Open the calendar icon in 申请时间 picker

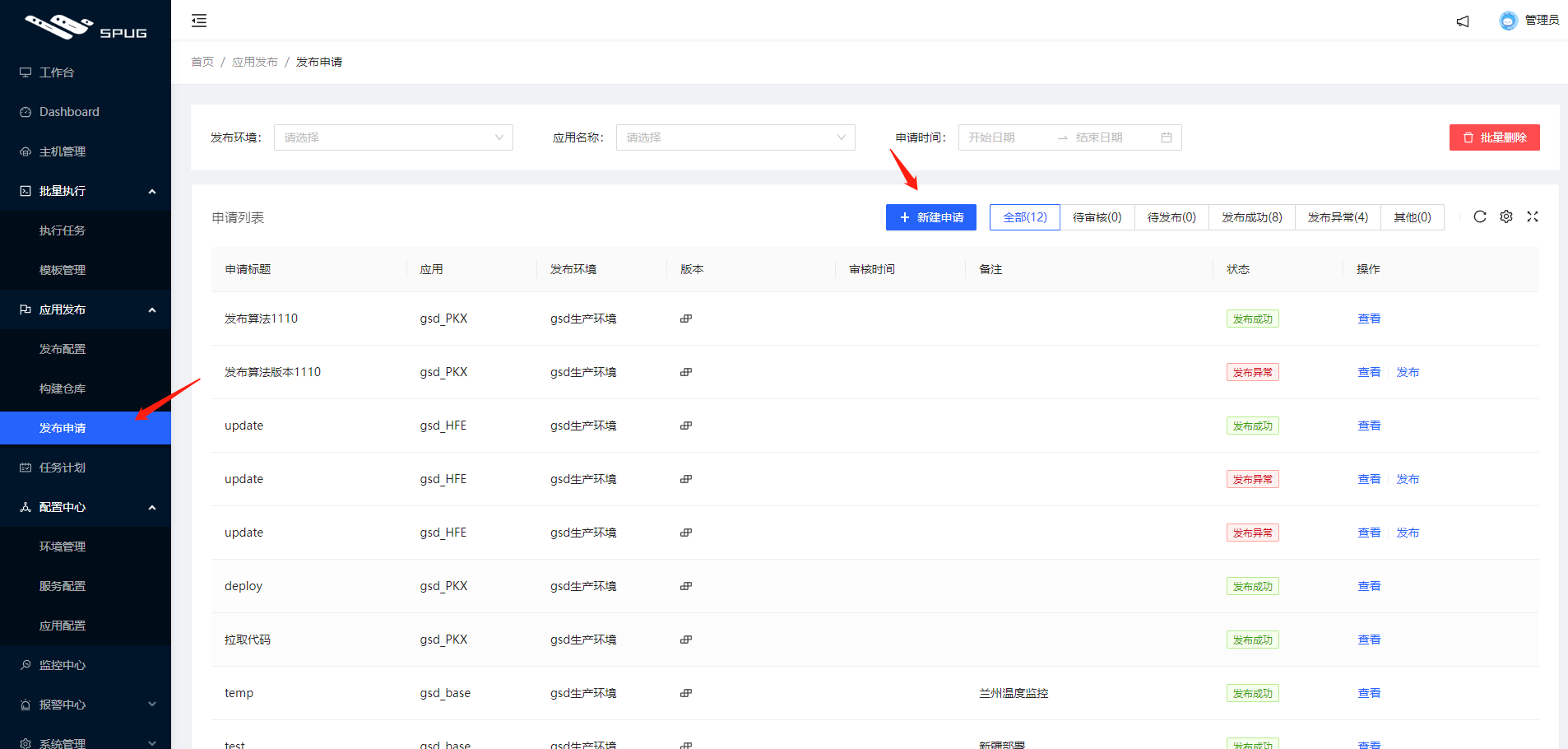pyautogui.click(x=1167, y=137)
